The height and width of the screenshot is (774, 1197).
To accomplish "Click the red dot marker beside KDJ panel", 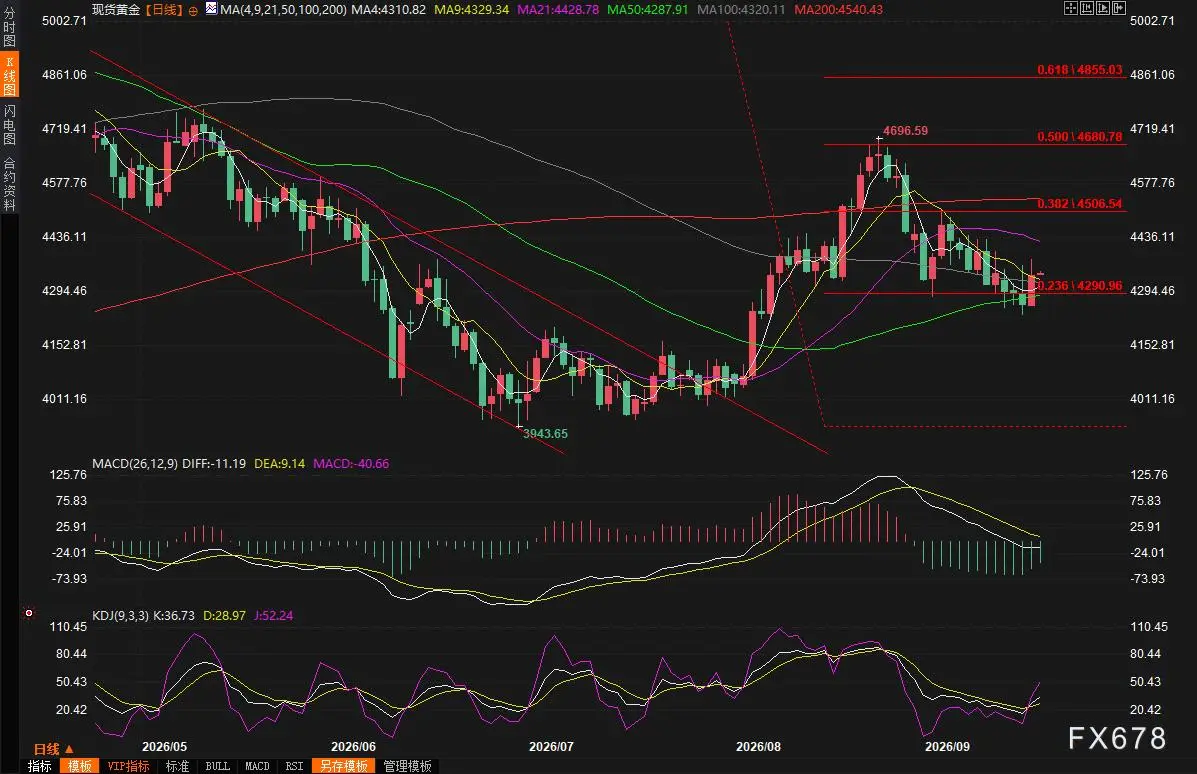I will pyautogui.click(x=29, y=613).
